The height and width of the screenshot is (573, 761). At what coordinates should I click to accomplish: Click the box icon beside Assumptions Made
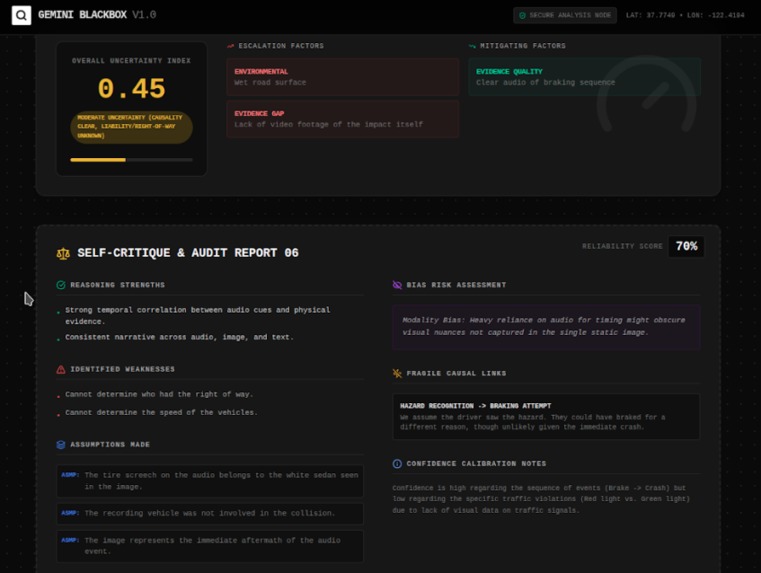point(61,444)
